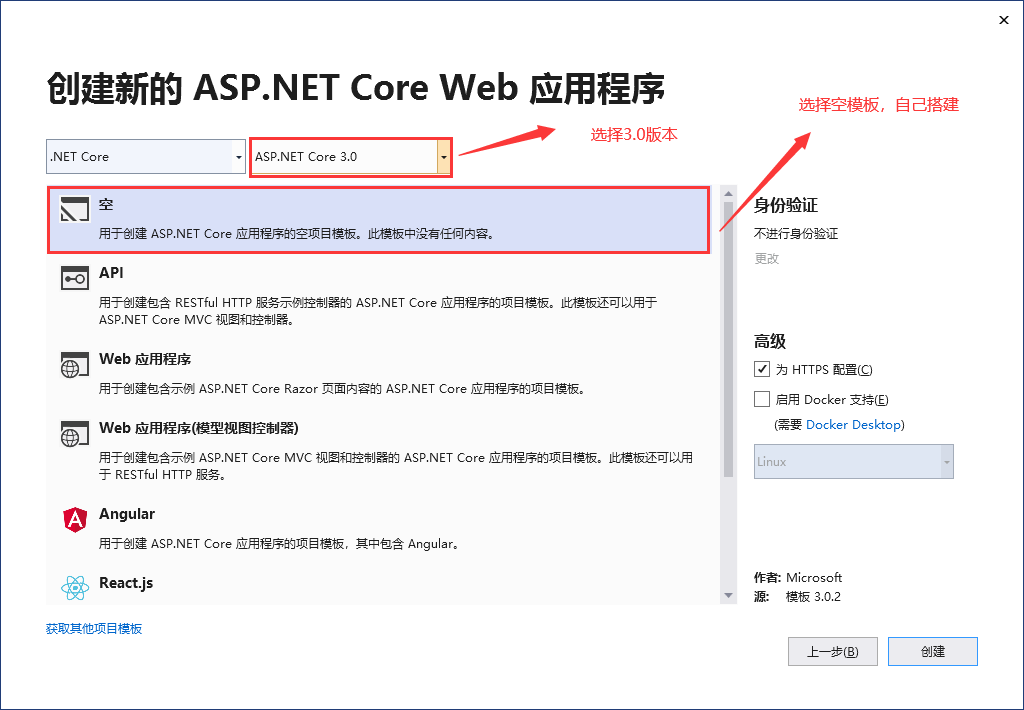The width and height of the screenshot is (1024, 710).
Task: Select the Angular logo icon
Action: click(75, 520)
